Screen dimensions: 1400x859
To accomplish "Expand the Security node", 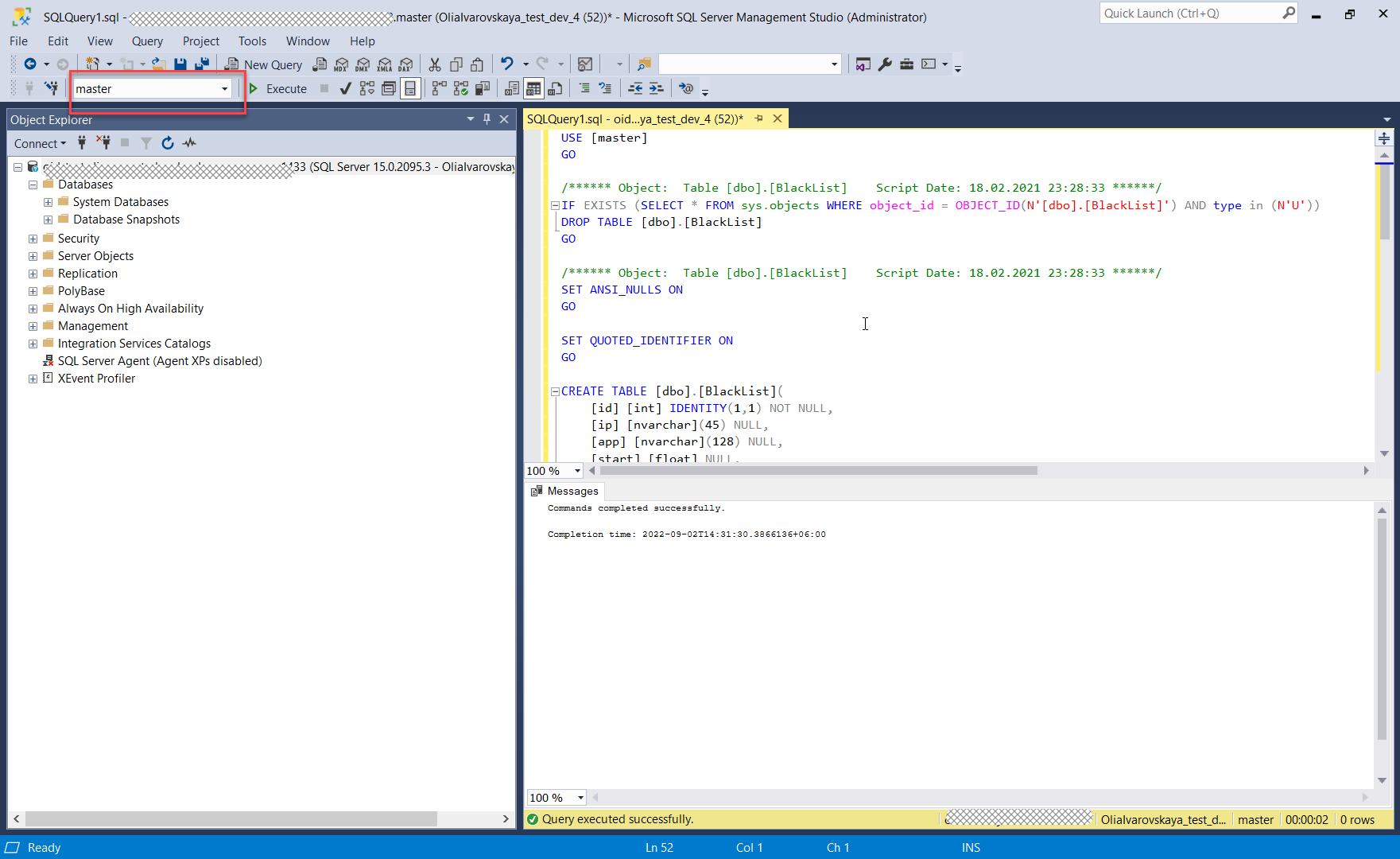I will pos(33,239).
